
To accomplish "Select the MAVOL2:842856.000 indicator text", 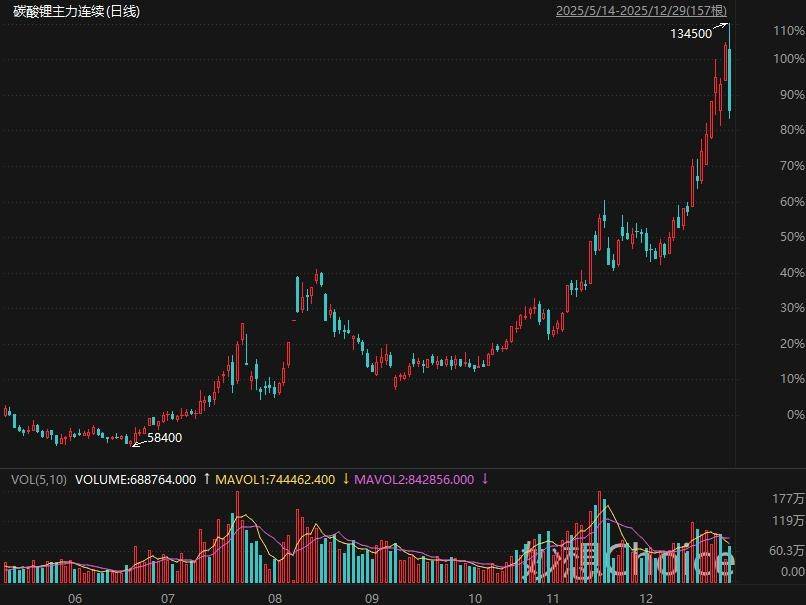I will [414, 480].
